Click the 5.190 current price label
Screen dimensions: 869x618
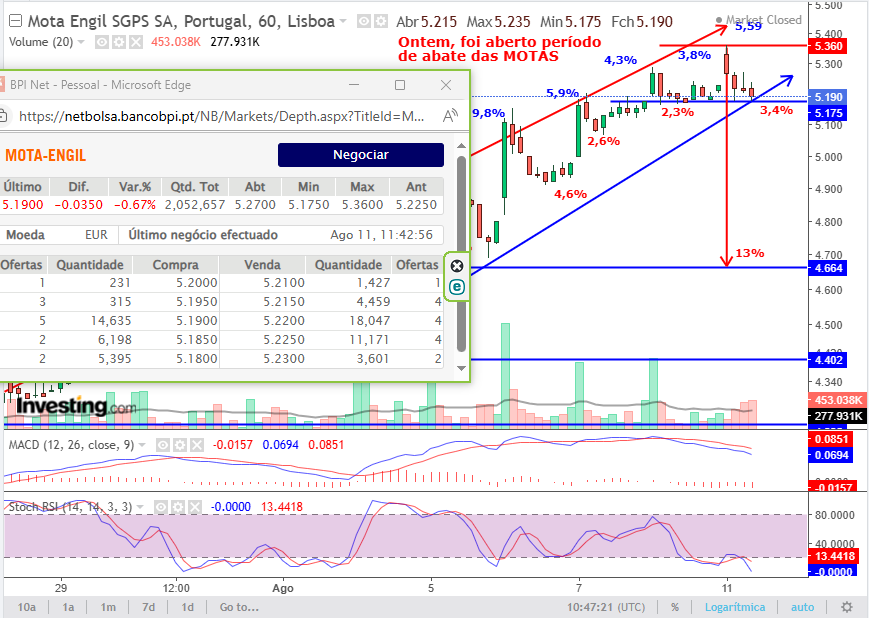pos(829,97)
